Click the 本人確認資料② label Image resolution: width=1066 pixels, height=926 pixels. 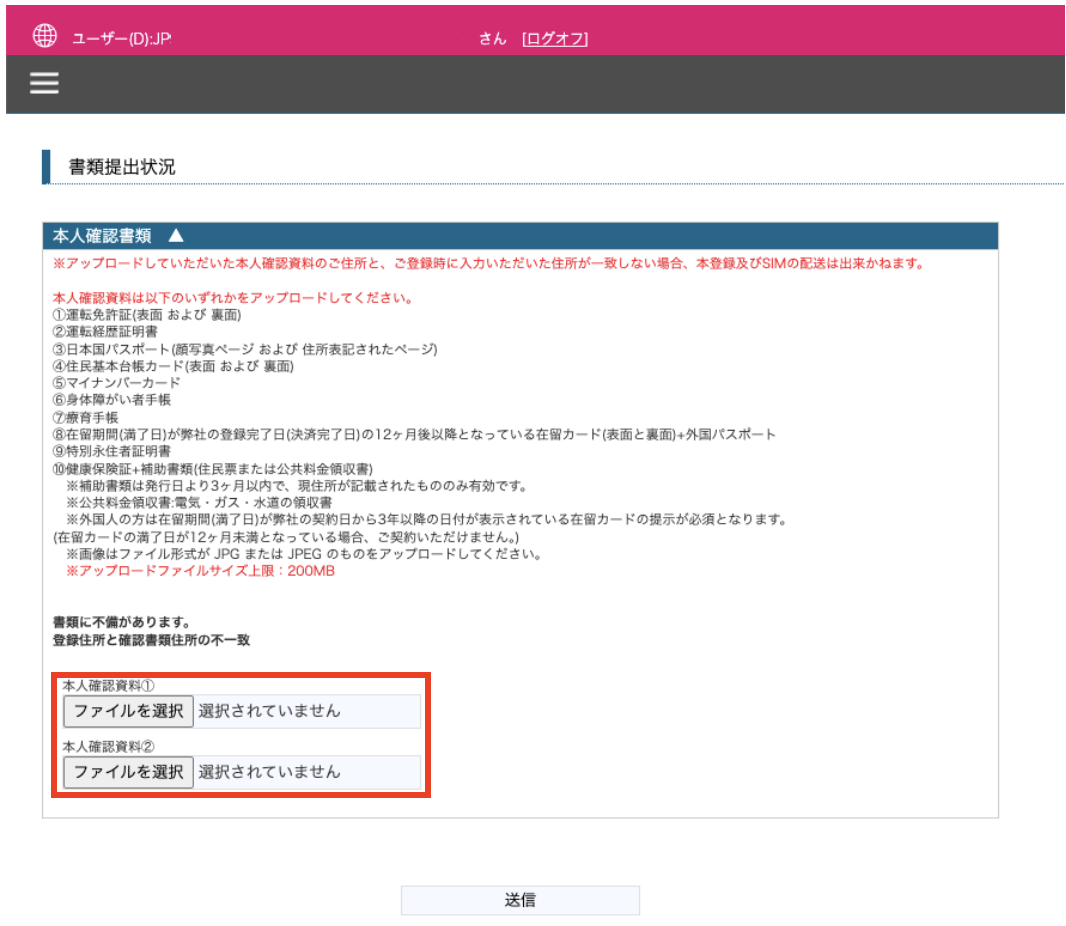(x=109, y=747)
